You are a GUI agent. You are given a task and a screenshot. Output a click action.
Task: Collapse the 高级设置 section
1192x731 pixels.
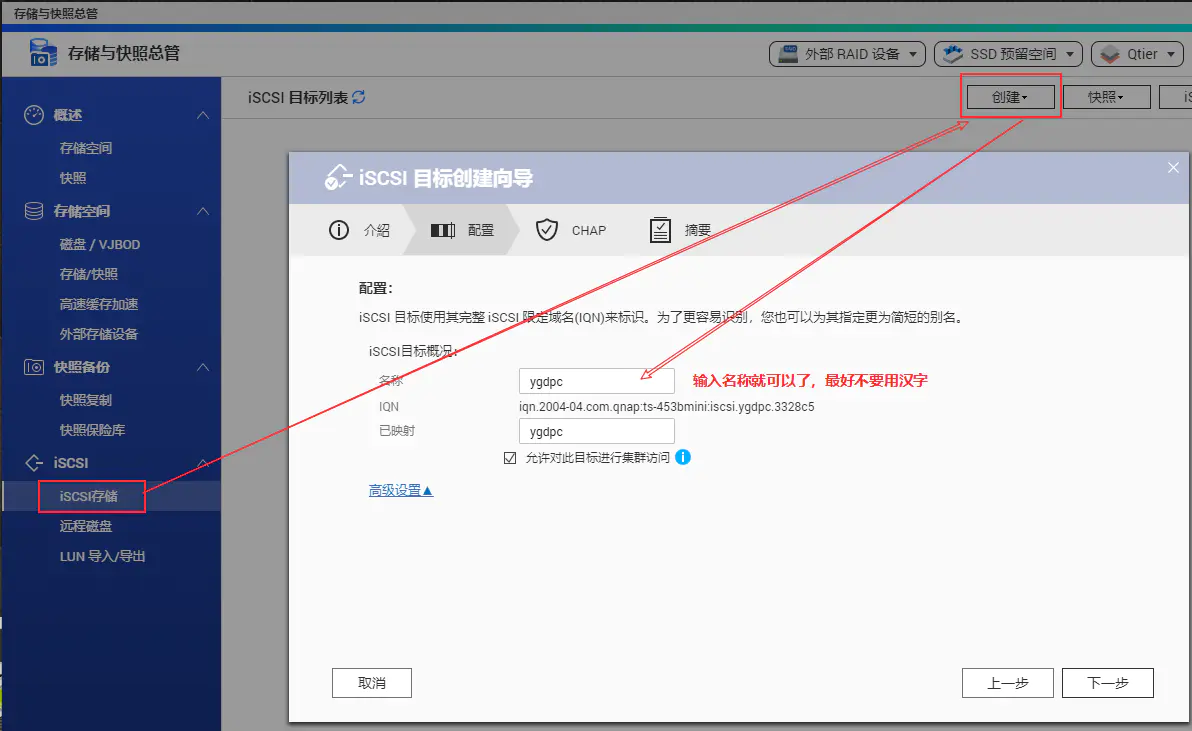coord(400,491)
